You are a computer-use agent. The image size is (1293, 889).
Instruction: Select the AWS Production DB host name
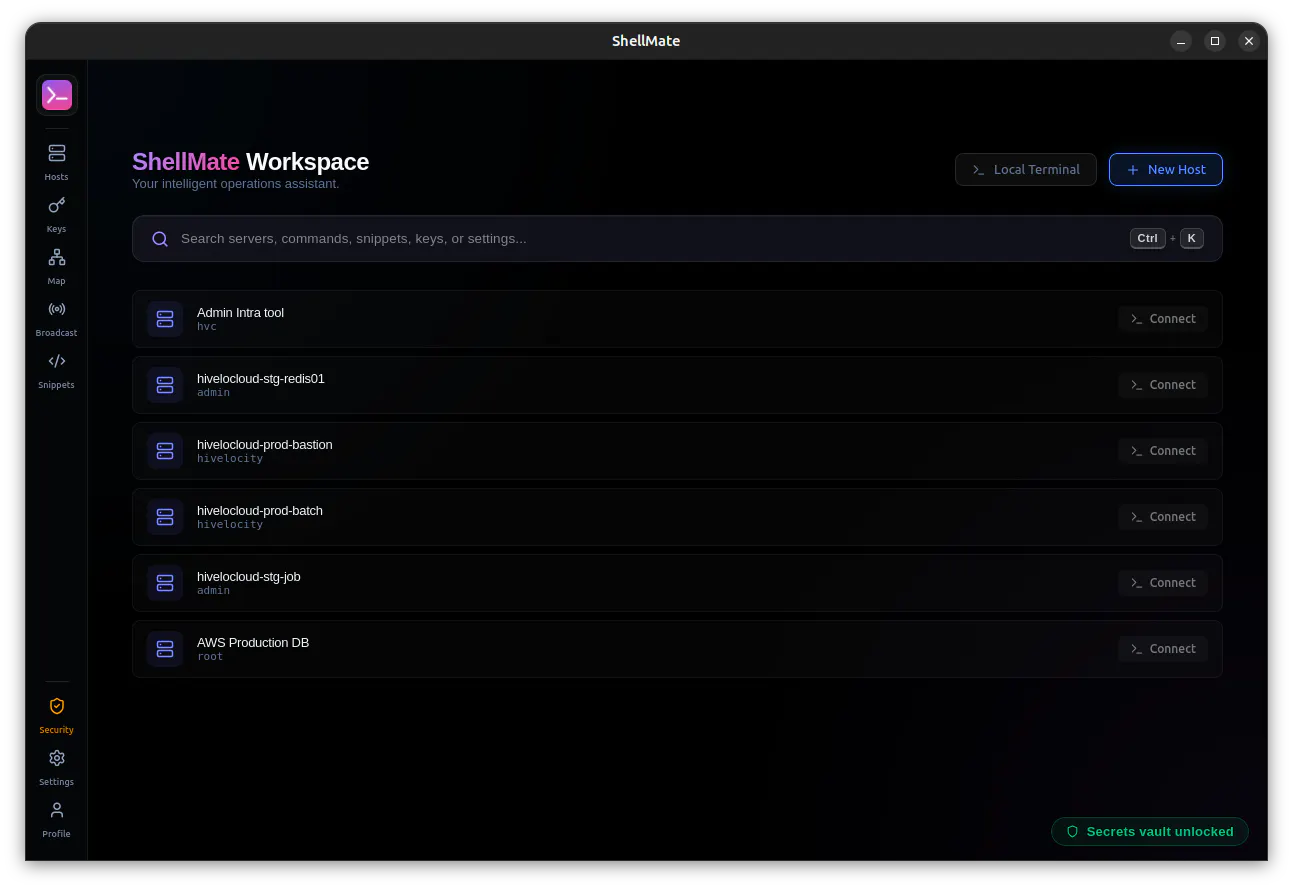(x=253, y=643)
